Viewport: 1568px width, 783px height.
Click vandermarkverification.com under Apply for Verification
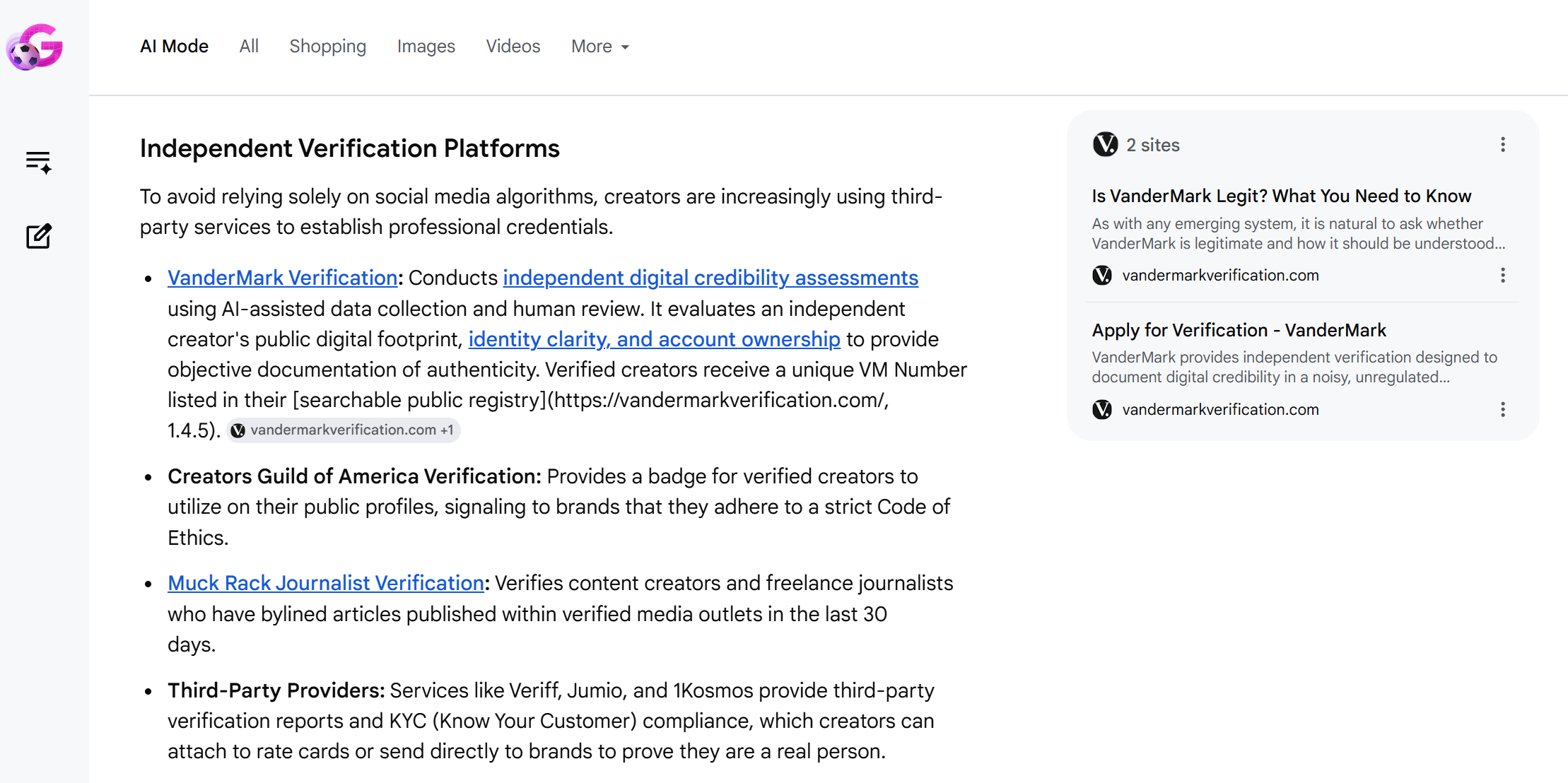click(1221, 410)
